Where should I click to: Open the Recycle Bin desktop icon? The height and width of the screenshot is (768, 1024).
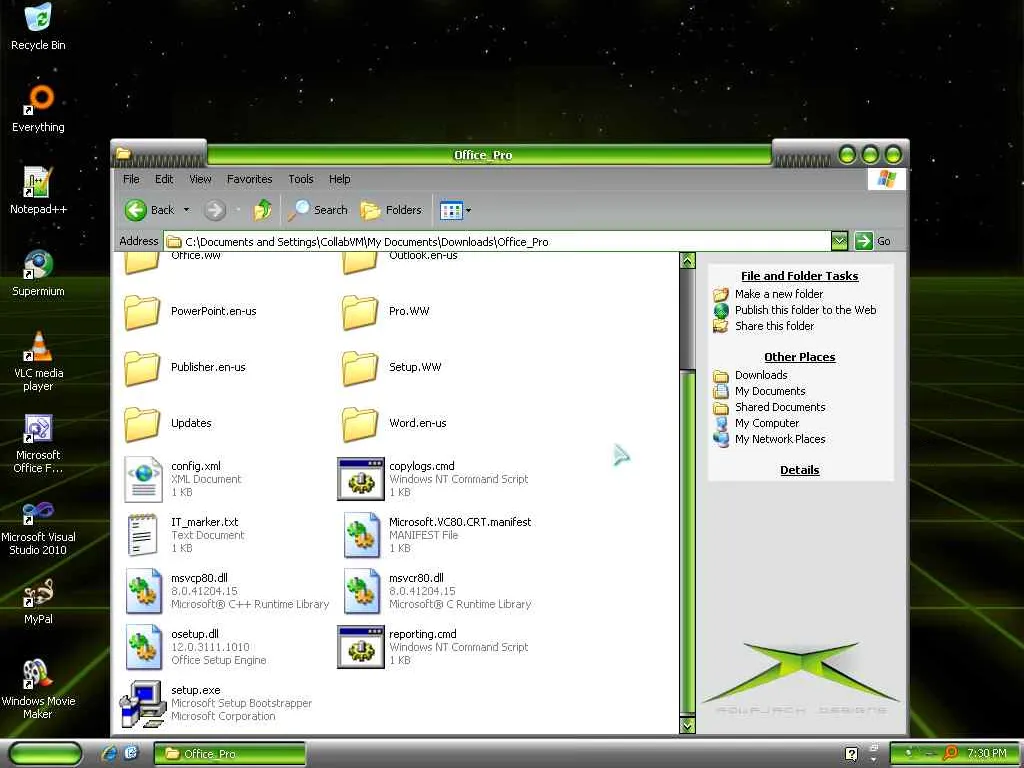38,26
